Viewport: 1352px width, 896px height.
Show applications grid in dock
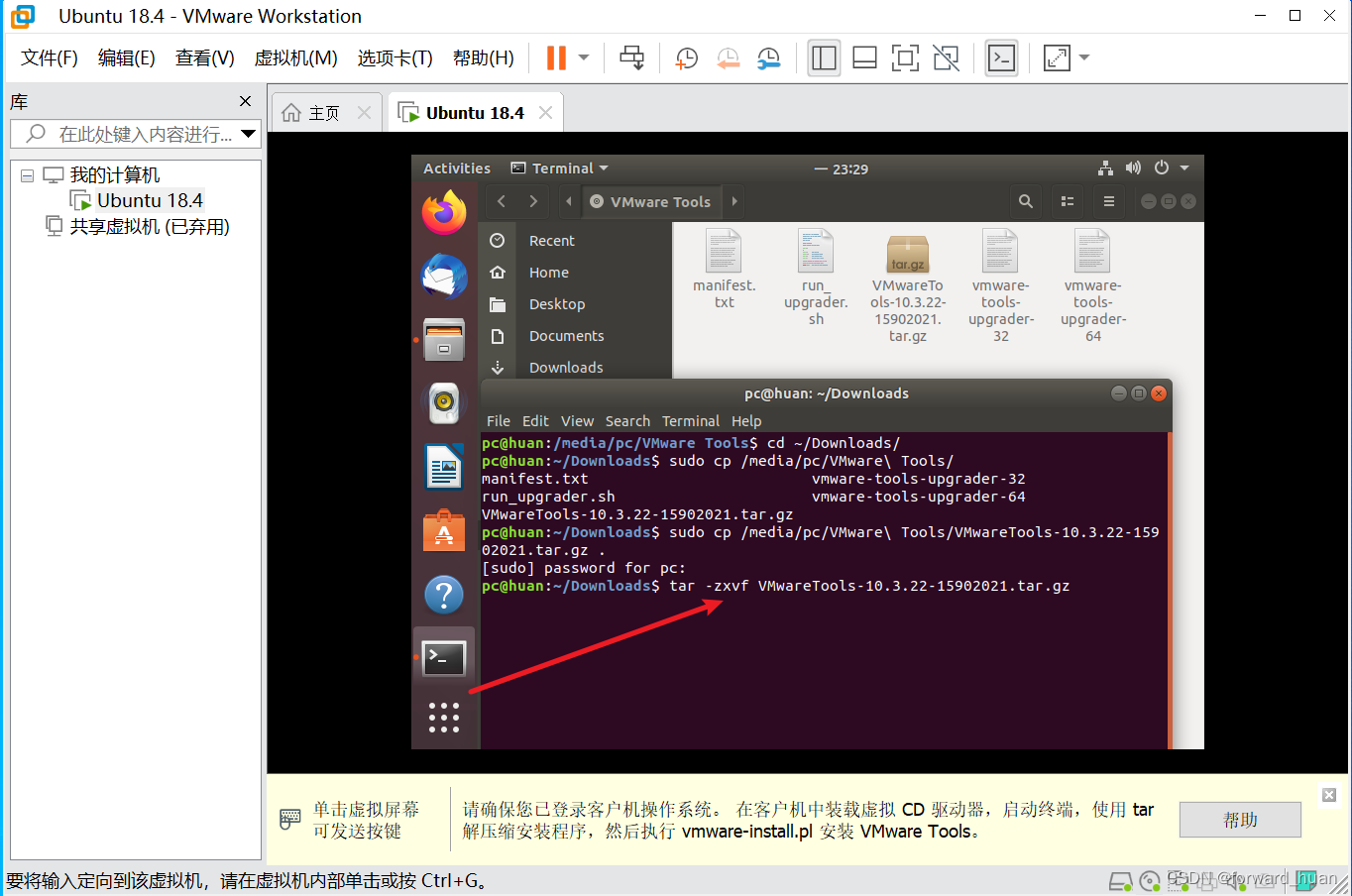444,718
